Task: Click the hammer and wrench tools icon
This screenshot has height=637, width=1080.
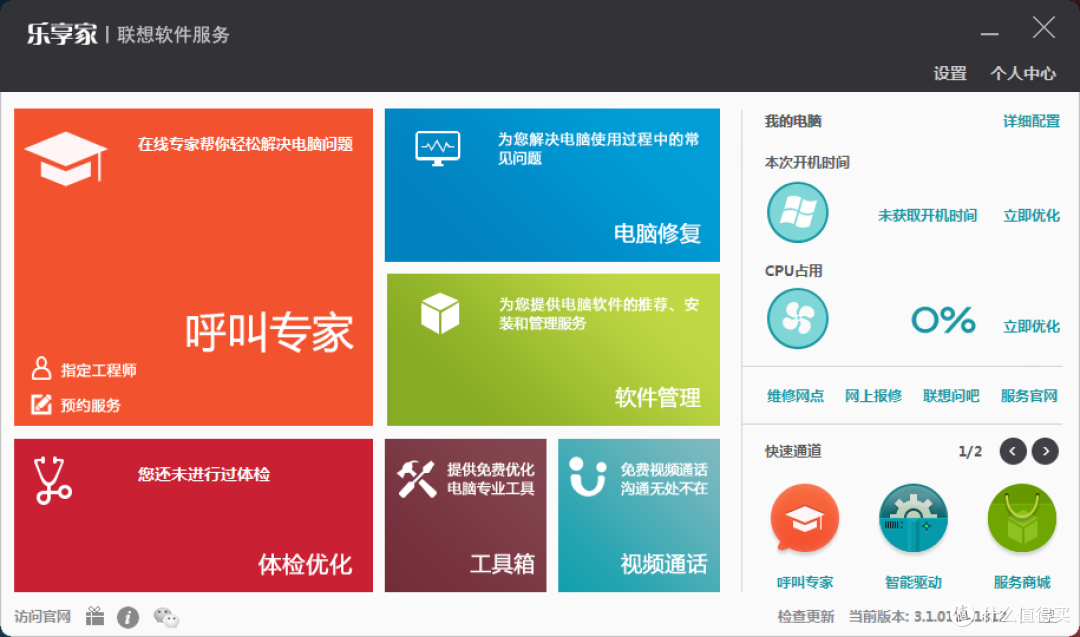Action: [416, 478]
